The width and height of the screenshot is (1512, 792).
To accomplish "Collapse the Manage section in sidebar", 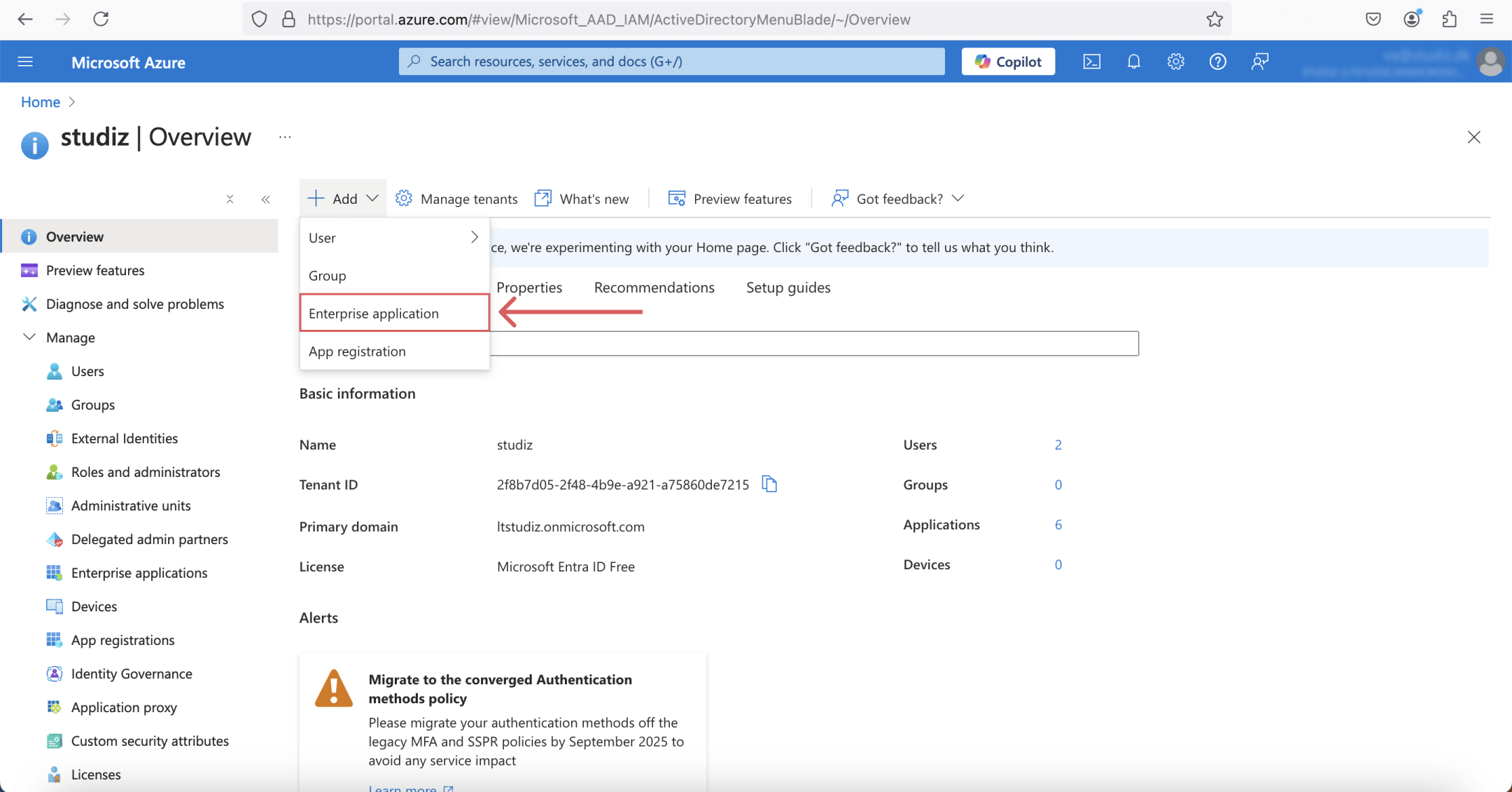I will (29, 337).
